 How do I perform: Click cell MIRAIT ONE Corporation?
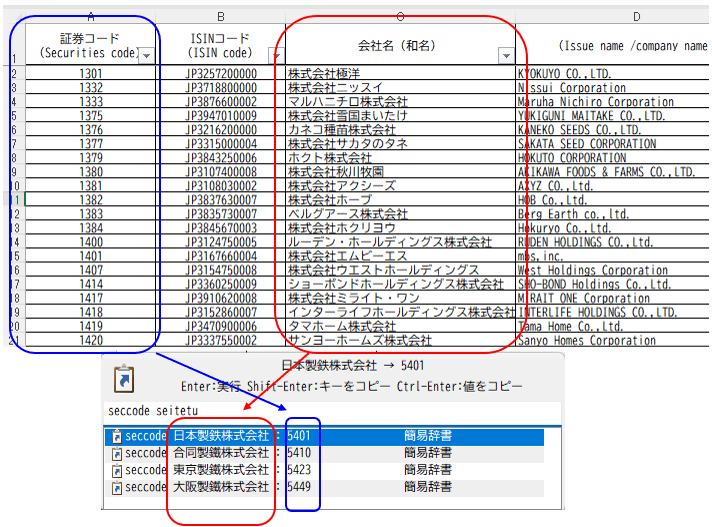point(613,298)
